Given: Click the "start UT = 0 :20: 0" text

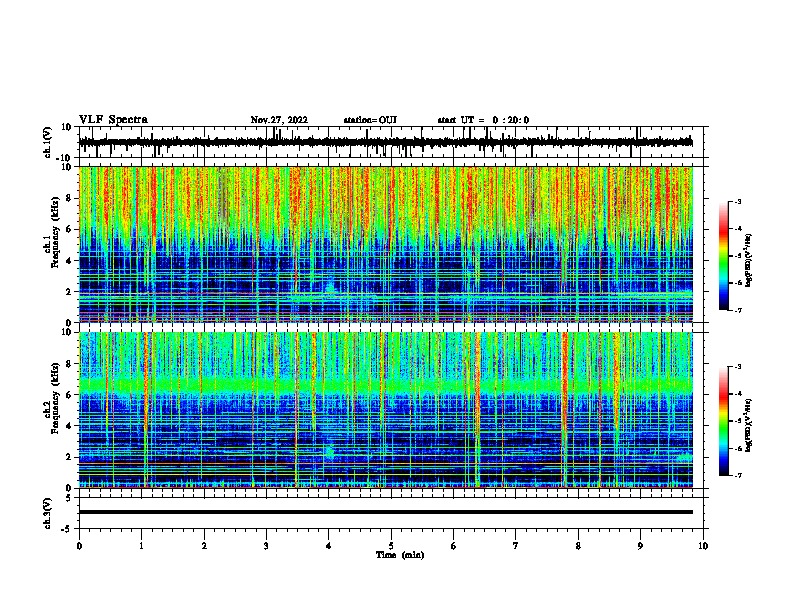Looking at the screenshot, I should click(x=483, y=120).
